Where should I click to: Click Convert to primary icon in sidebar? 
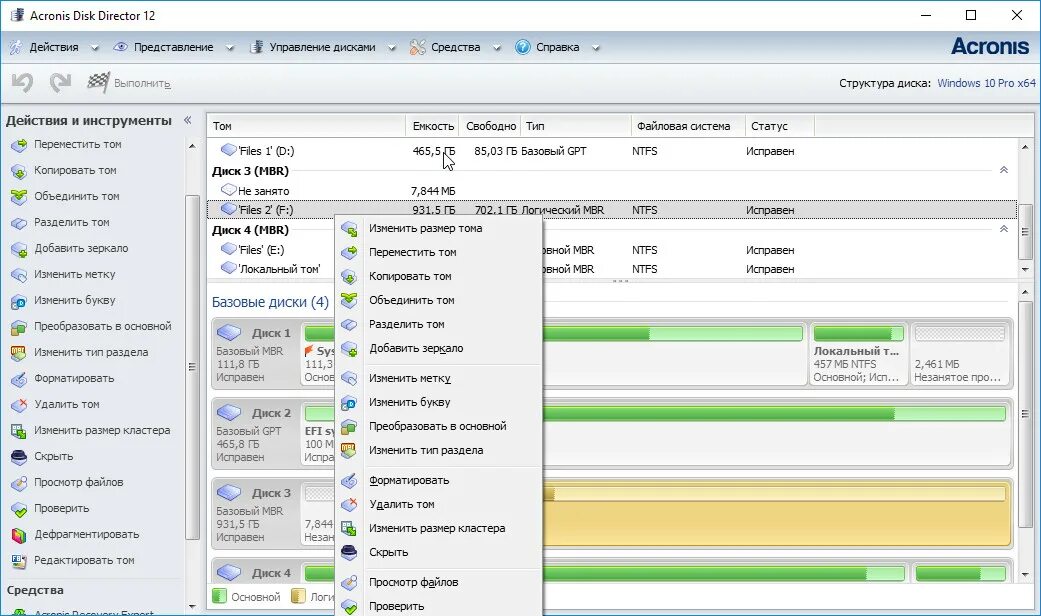click(19, 327)
